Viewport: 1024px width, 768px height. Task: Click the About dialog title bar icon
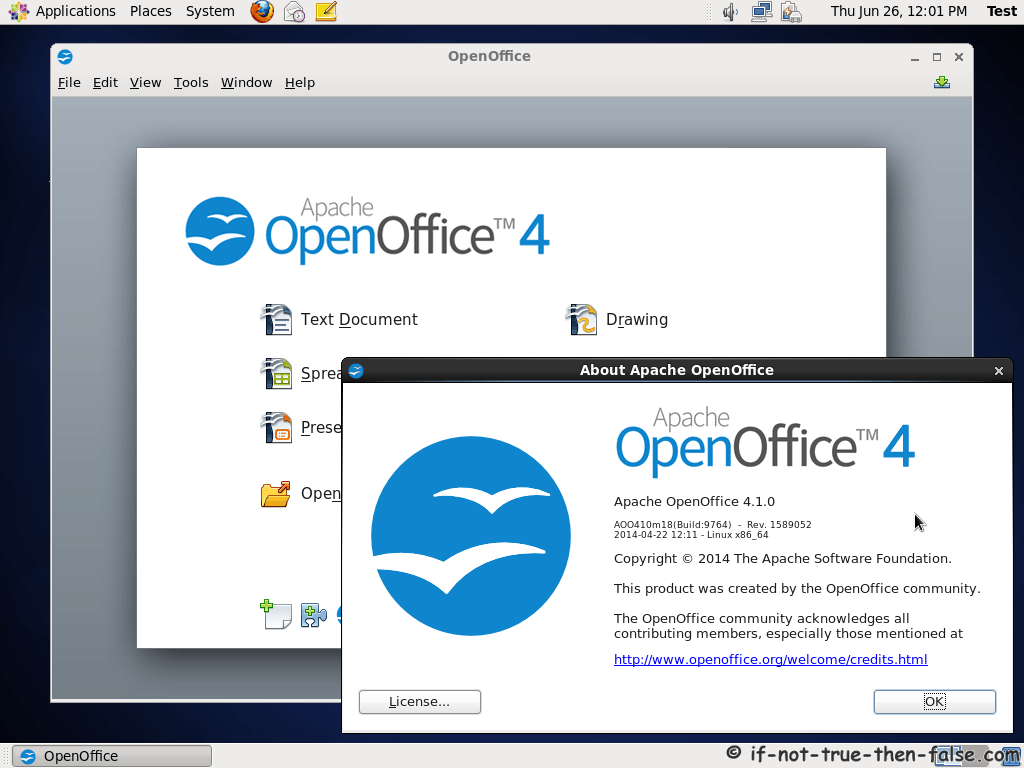tap(356, 371)
